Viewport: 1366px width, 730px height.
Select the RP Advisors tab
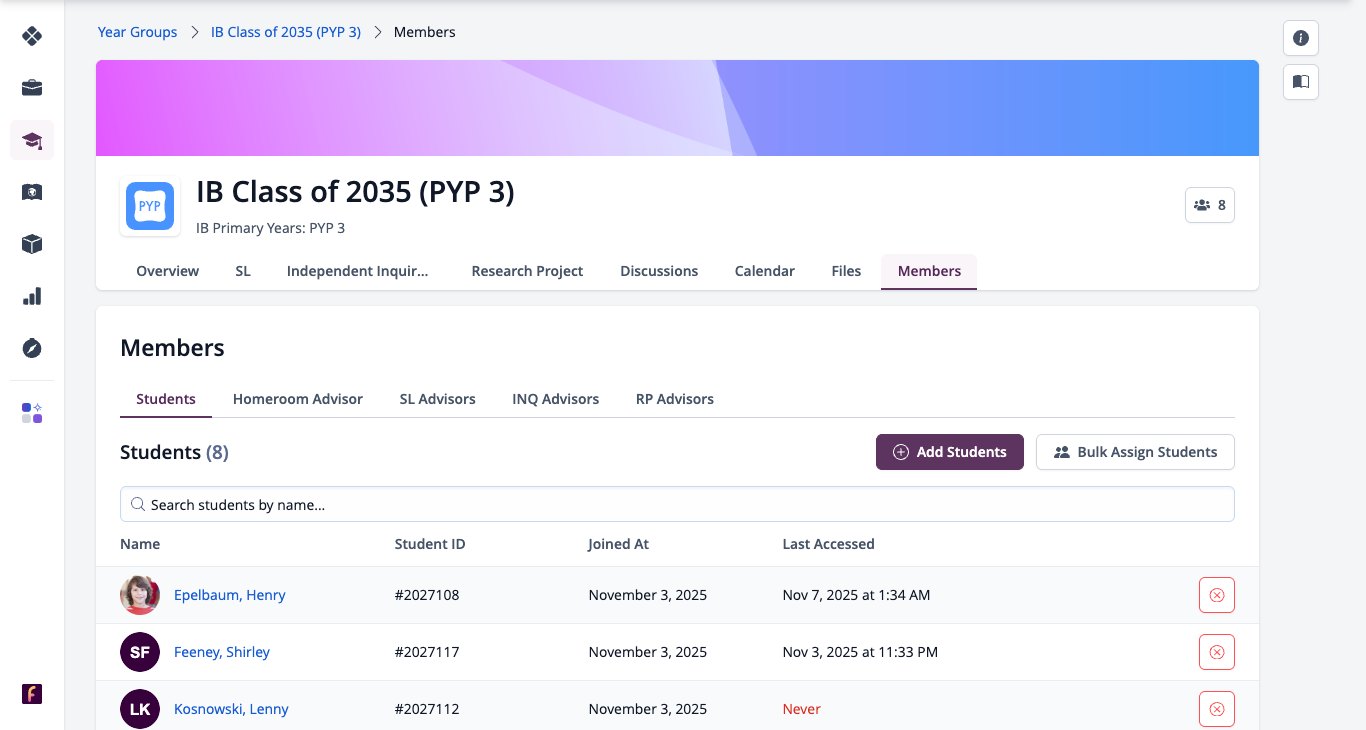[x=675, y=399]
